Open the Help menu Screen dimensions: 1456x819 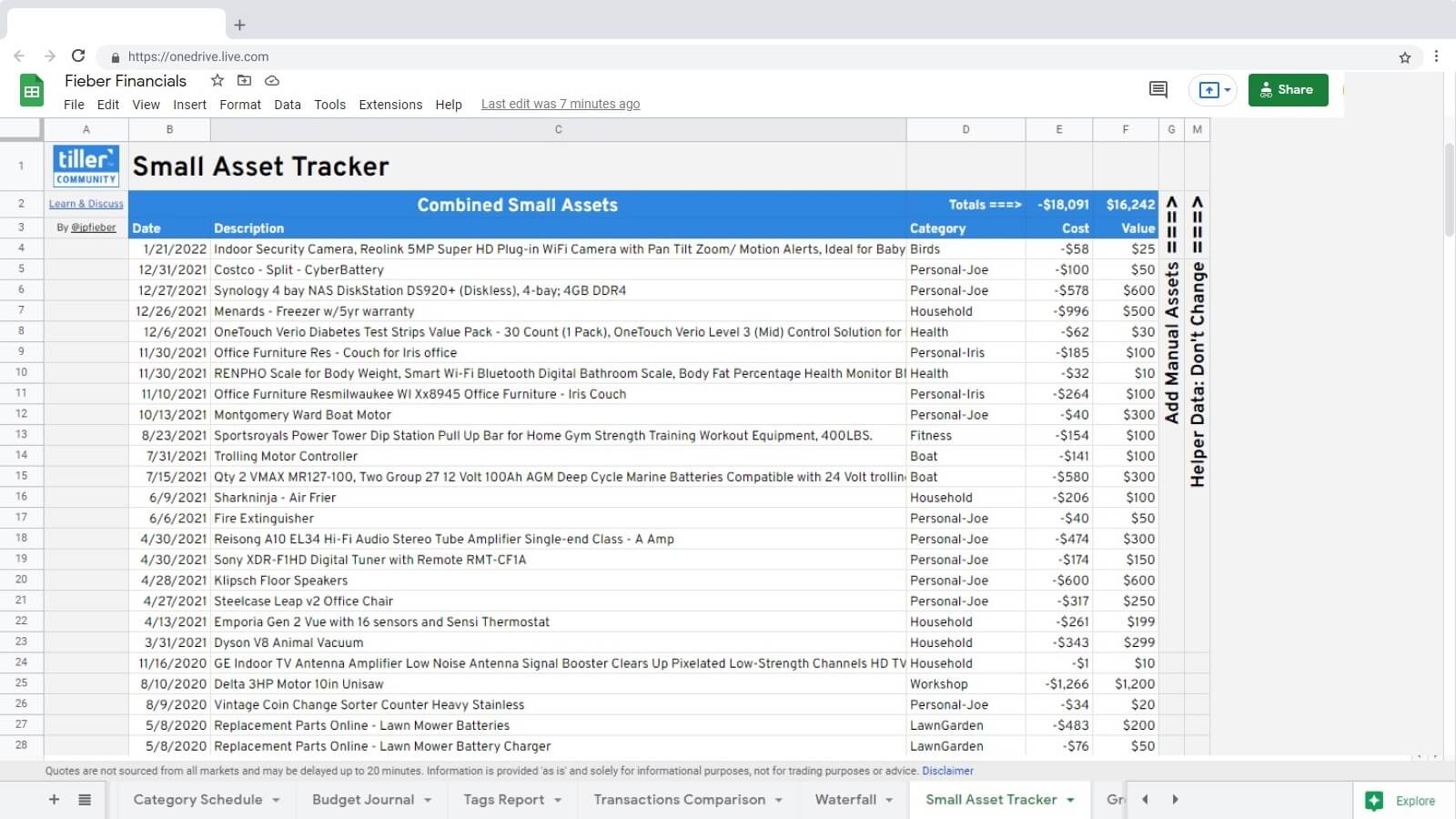click(449, 105)
